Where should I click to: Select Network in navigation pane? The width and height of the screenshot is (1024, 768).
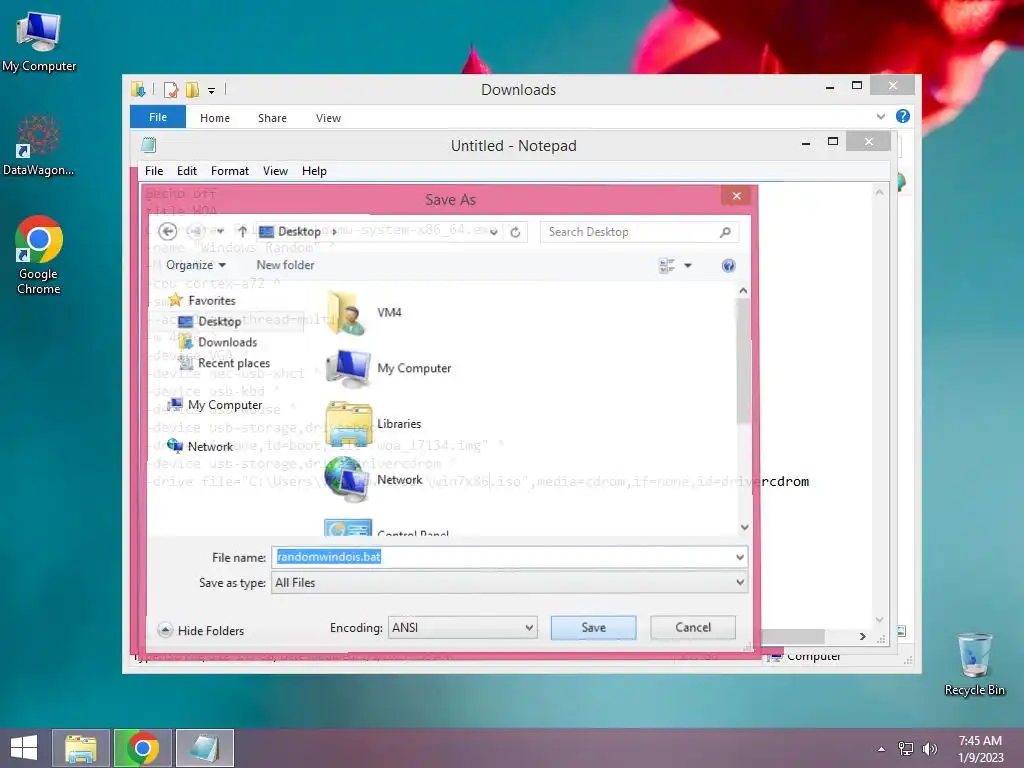(x=210, y=447)
